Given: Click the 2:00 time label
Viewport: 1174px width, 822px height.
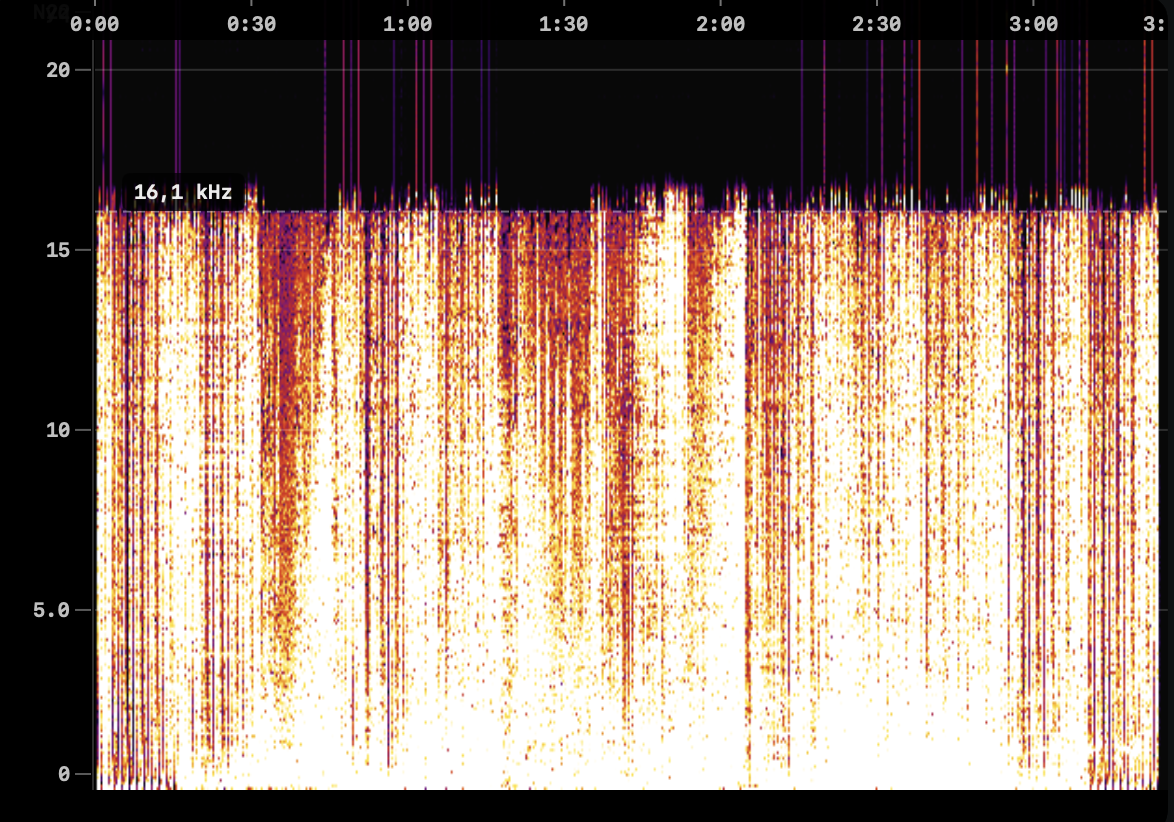Looking at the screenshot, I should (722, 24).
